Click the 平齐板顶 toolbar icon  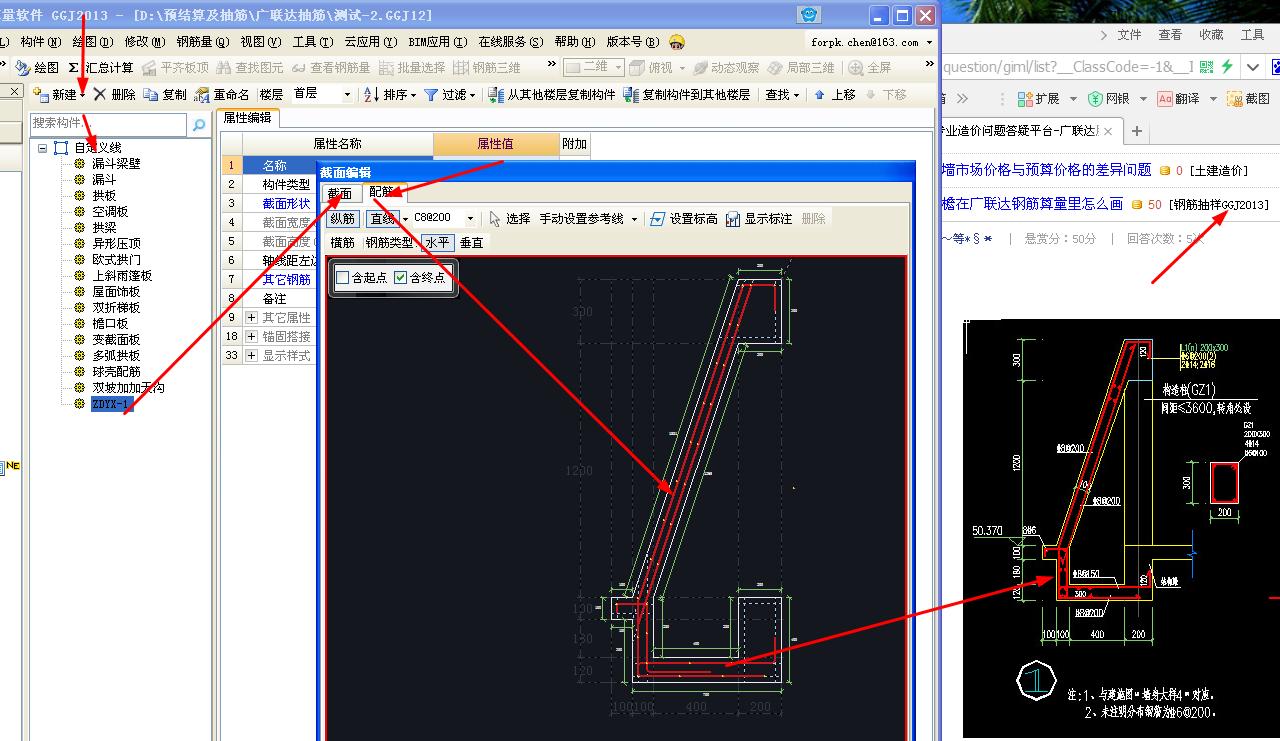(x=175, y=68)
